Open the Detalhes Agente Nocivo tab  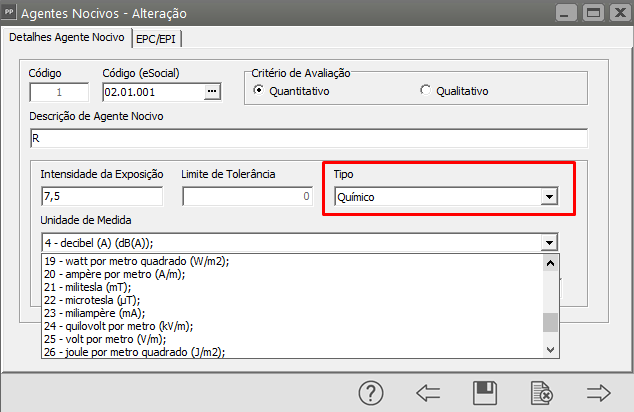point(67,38)
